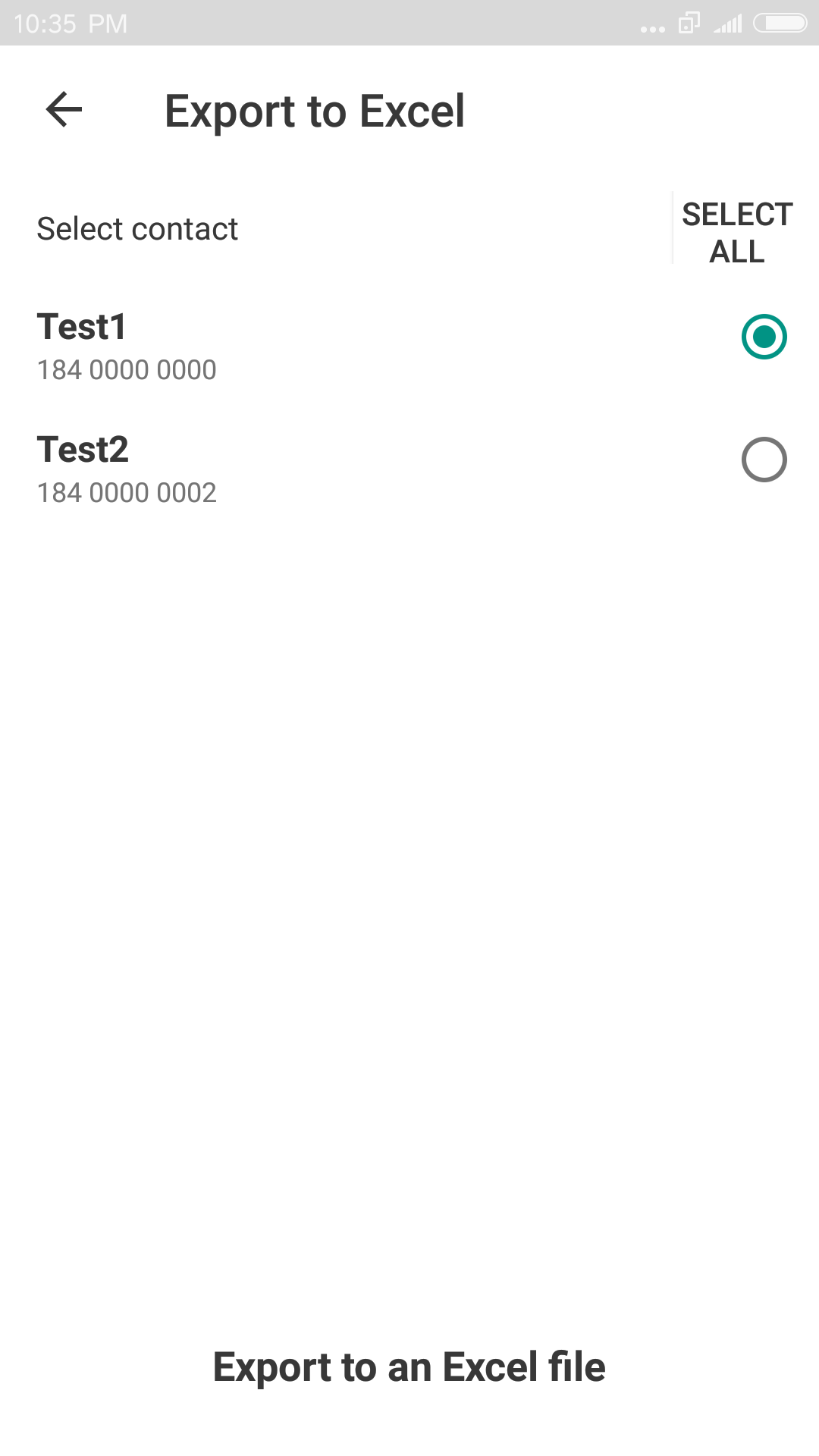The height and width of the screenshot is (1456, 819).
Task: Deselect the Test1 radio button
Action: click(764, 337)
